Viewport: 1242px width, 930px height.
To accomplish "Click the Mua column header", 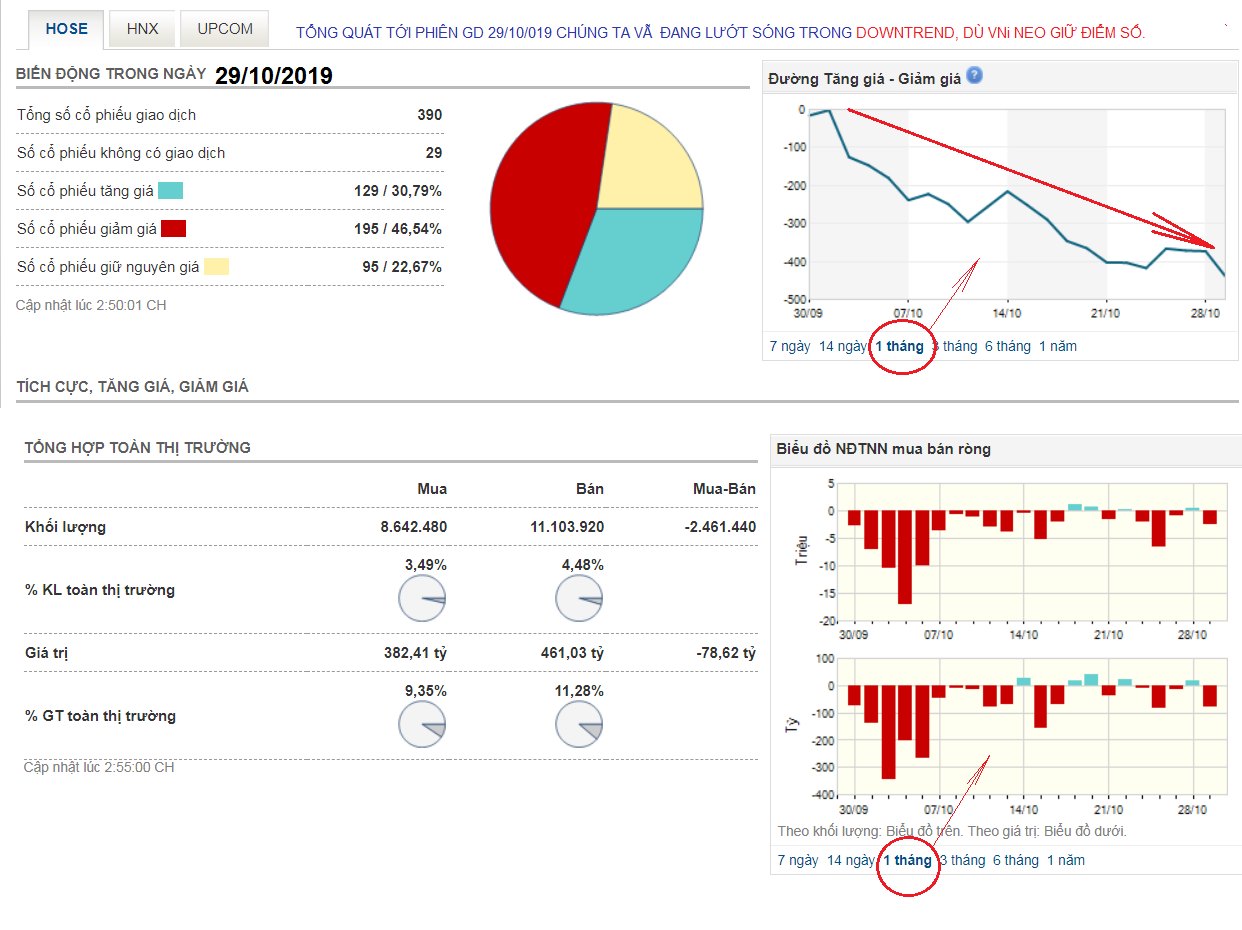I will (x=432, y=489).
